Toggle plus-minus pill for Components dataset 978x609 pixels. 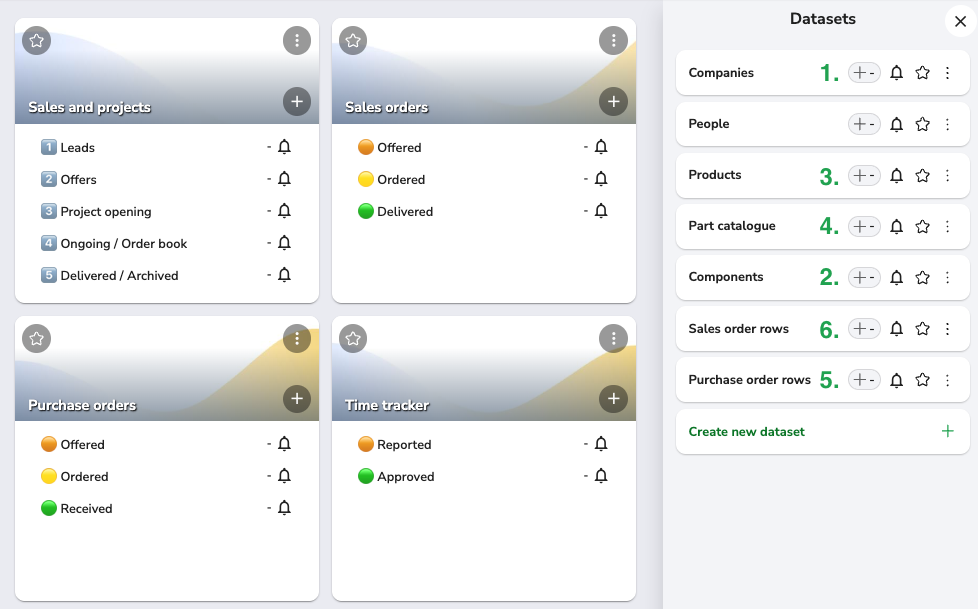[864, 277]
